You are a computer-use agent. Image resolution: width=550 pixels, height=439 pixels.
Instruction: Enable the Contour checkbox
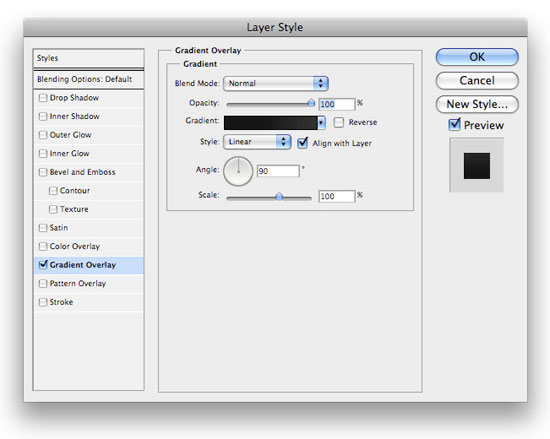tap(53, 190)
